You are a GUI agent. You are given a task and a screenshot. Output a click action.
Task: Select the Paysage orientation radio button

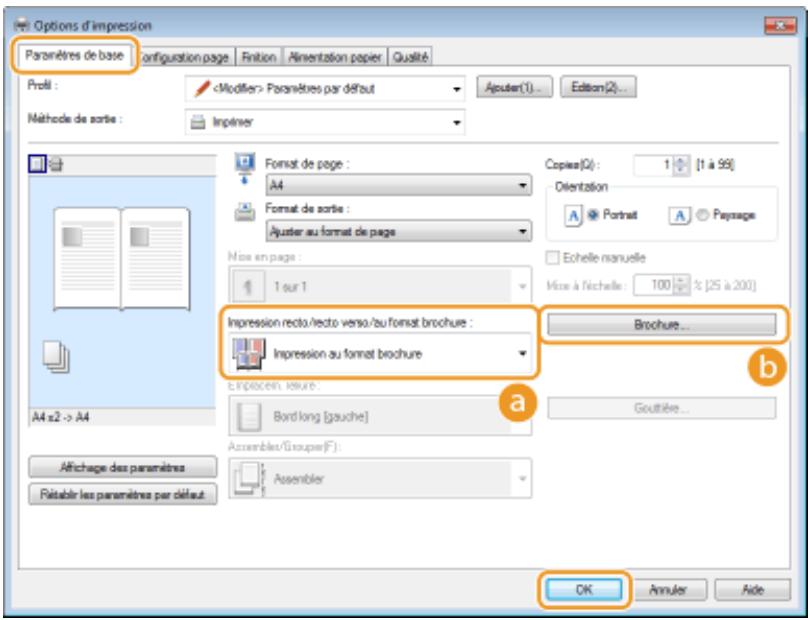coord(702,215)
